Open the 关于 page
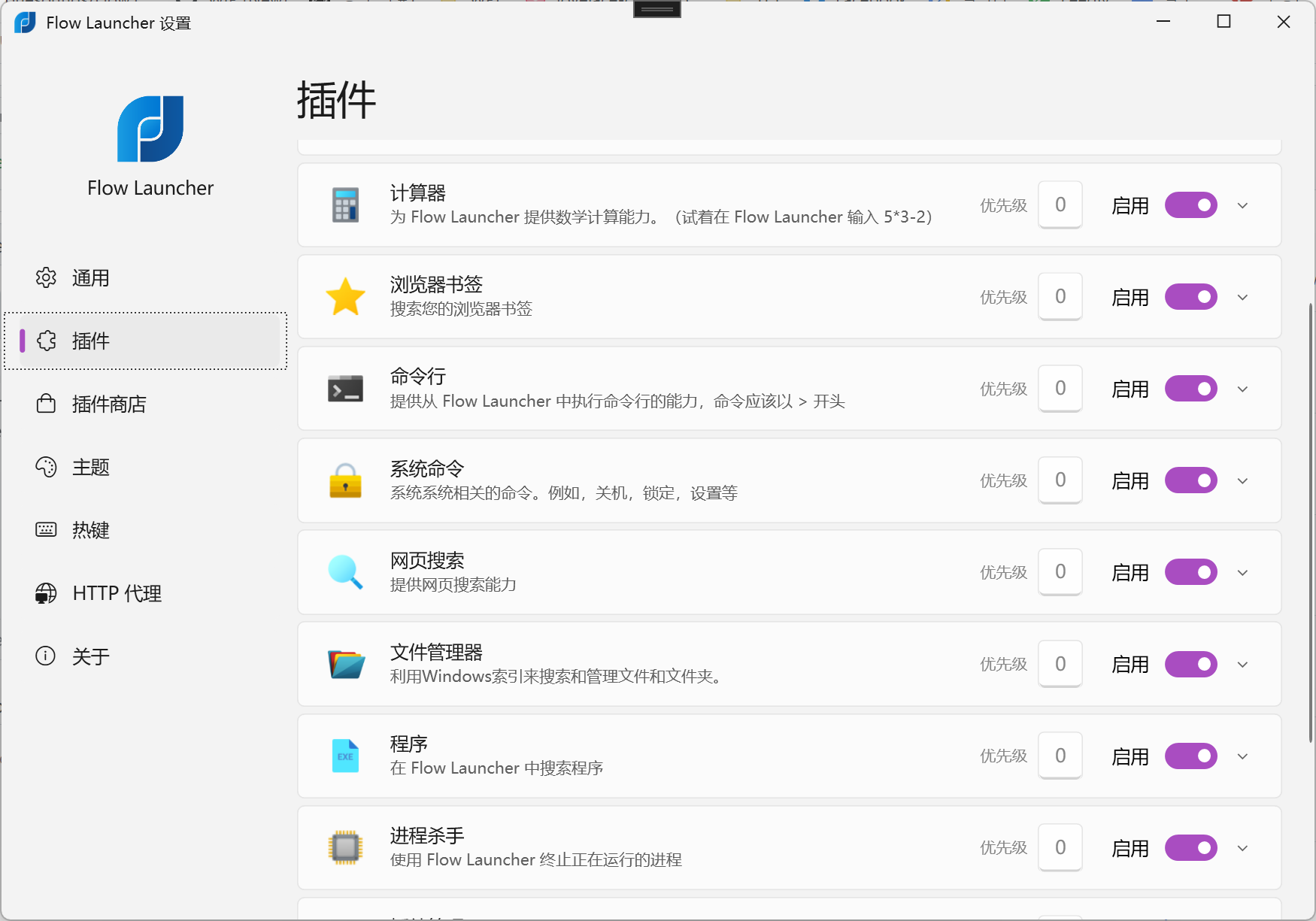This screenshot has width=1316, height=921. 149,656
